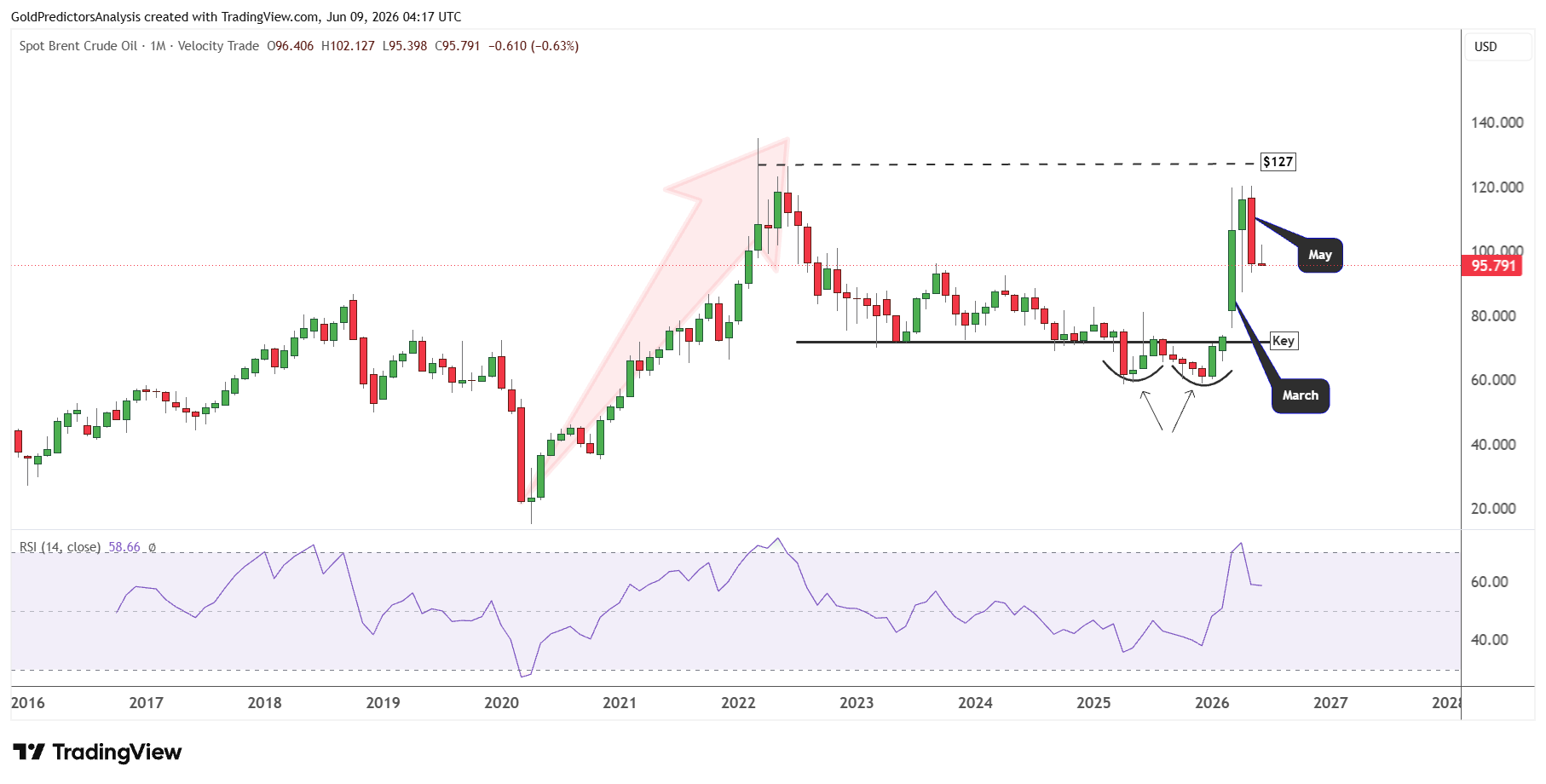This screenshot has width=1546, height=784.
Task: Open the USD currency selector
Action: tap(1498, 47)
